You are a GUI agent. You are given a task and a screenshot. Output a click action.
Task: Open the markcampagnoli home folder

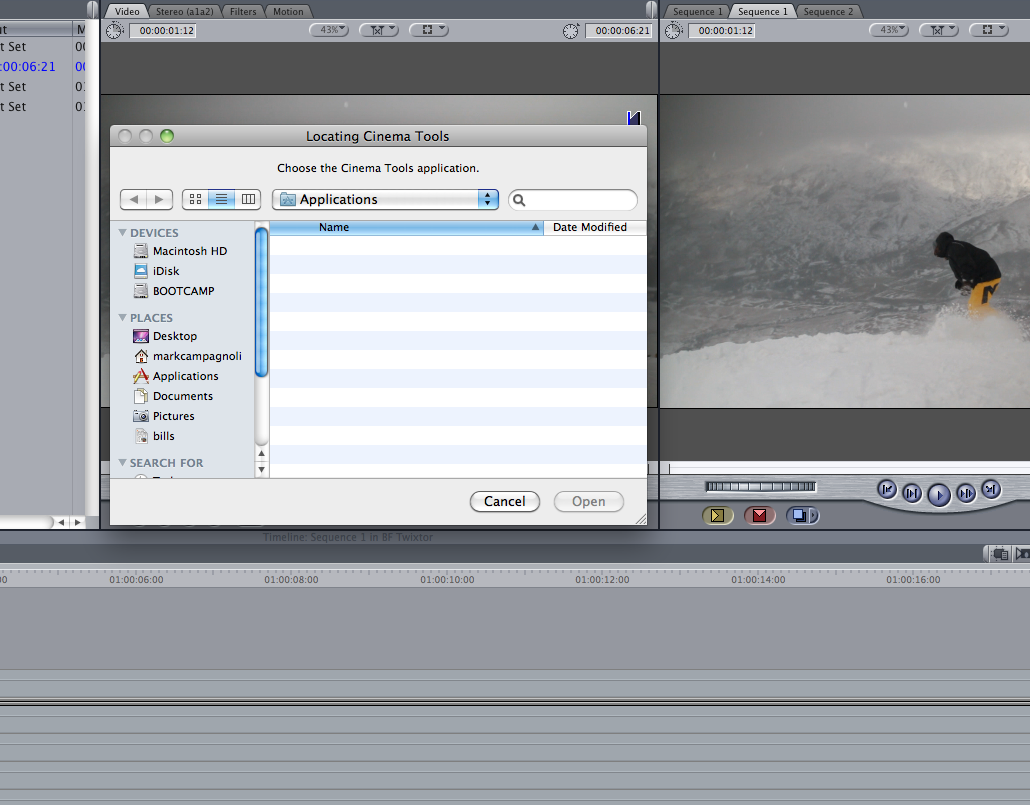click(187, 356)
